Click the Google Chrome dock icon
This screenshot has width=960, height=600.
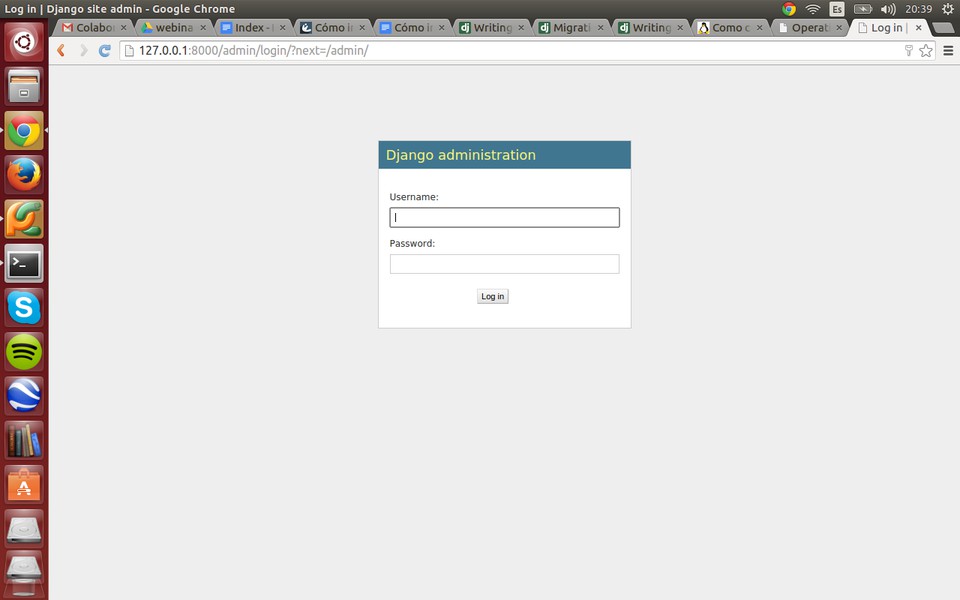click(24, 130)
